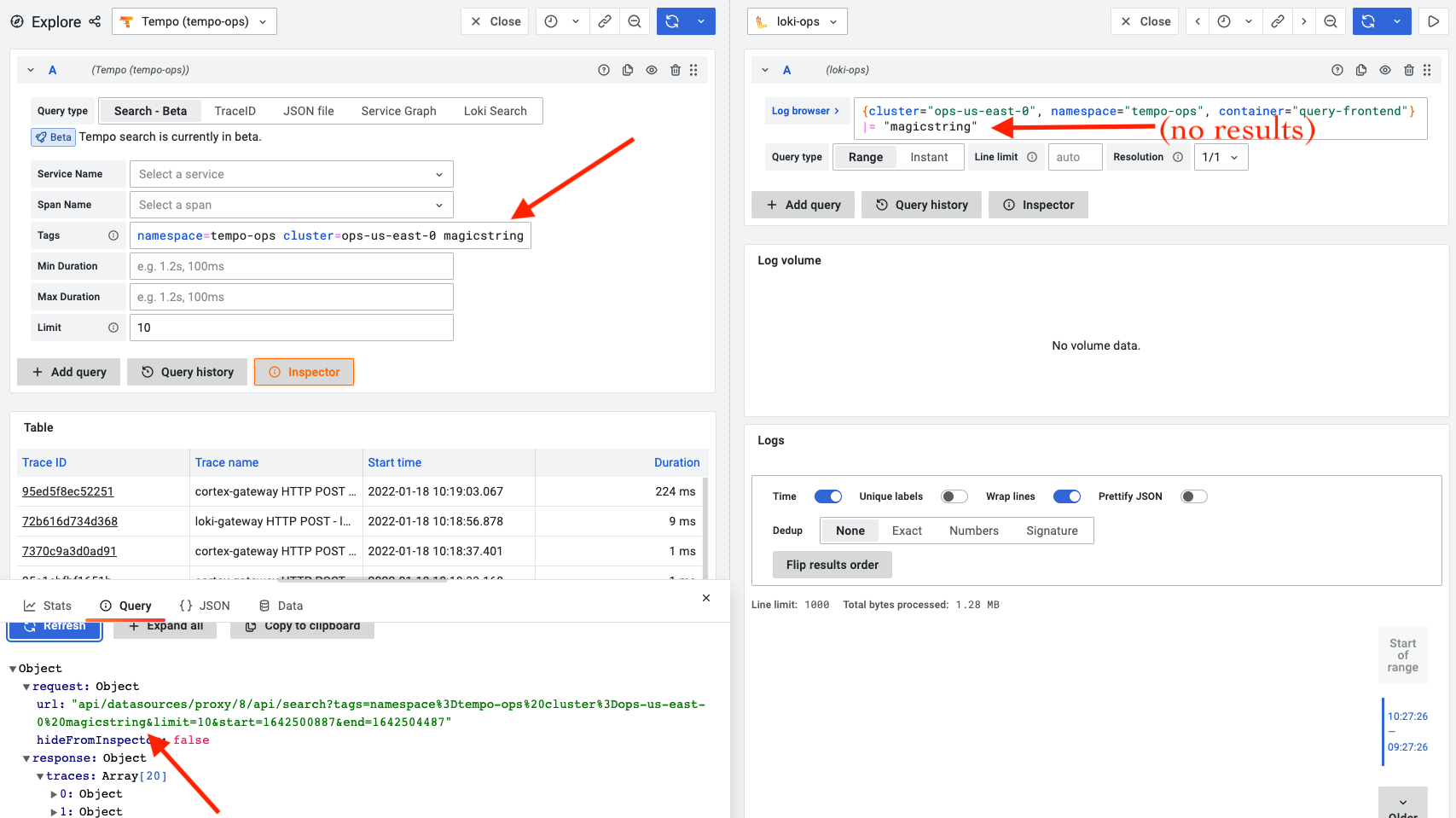
Task: Expand the Select a service dropdown
Action: (x=291, y=174)
